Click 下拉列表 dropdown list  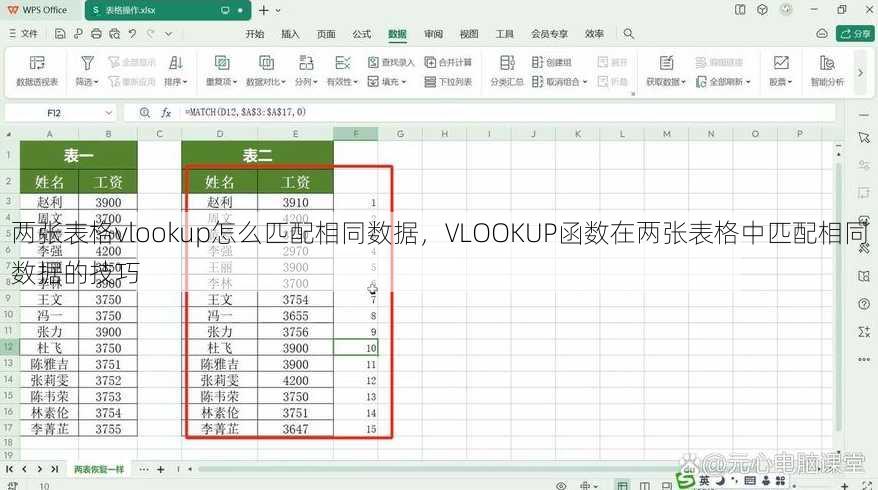coord(448,82)
